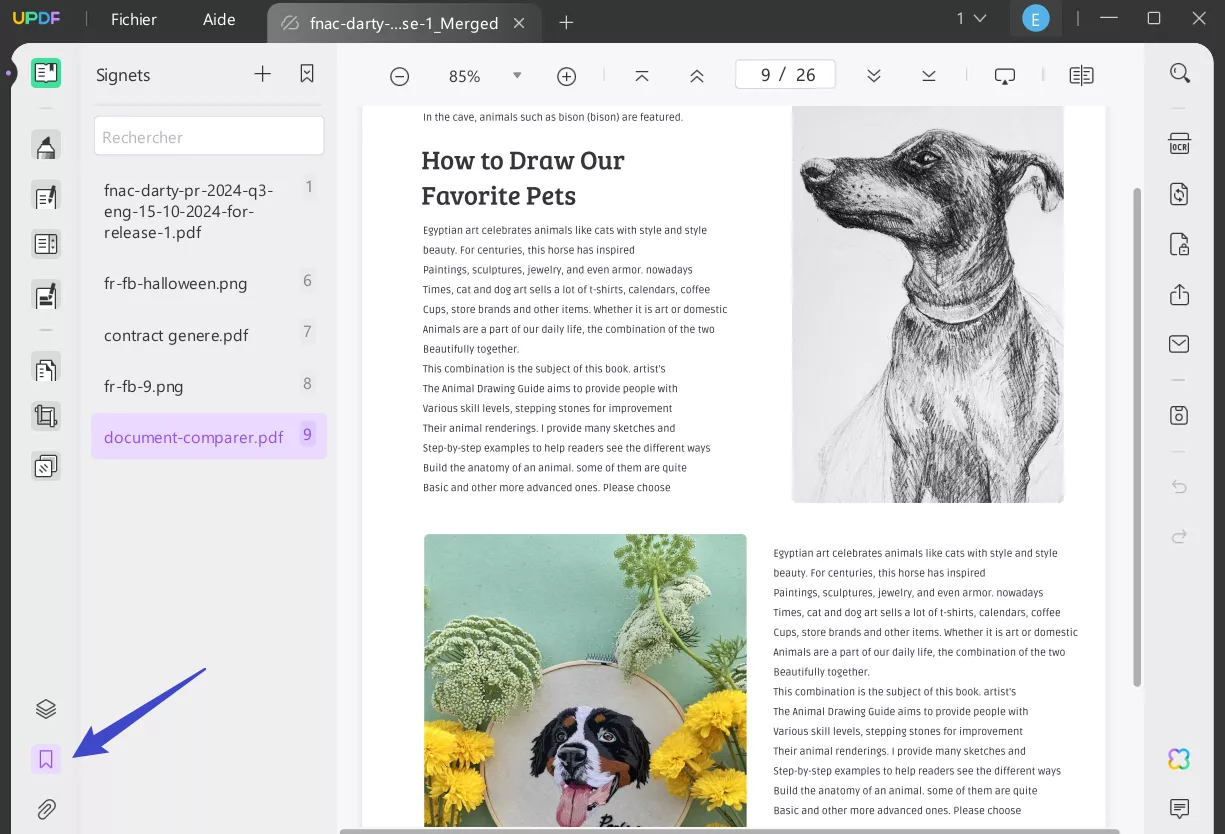
Task: Toggle bookmark for current page
Action: point(307,74)
